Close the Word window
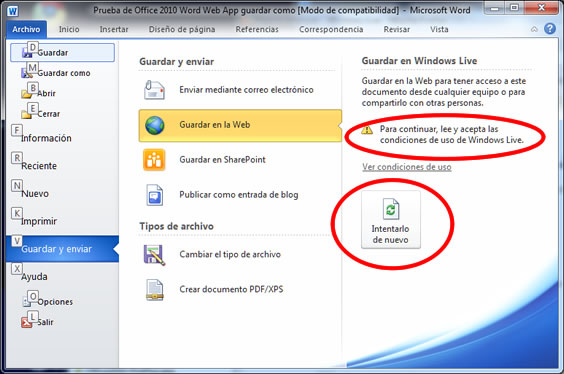The height and width of the screenshot is (374, 564). pyautogui.click(x=541, y=8)
